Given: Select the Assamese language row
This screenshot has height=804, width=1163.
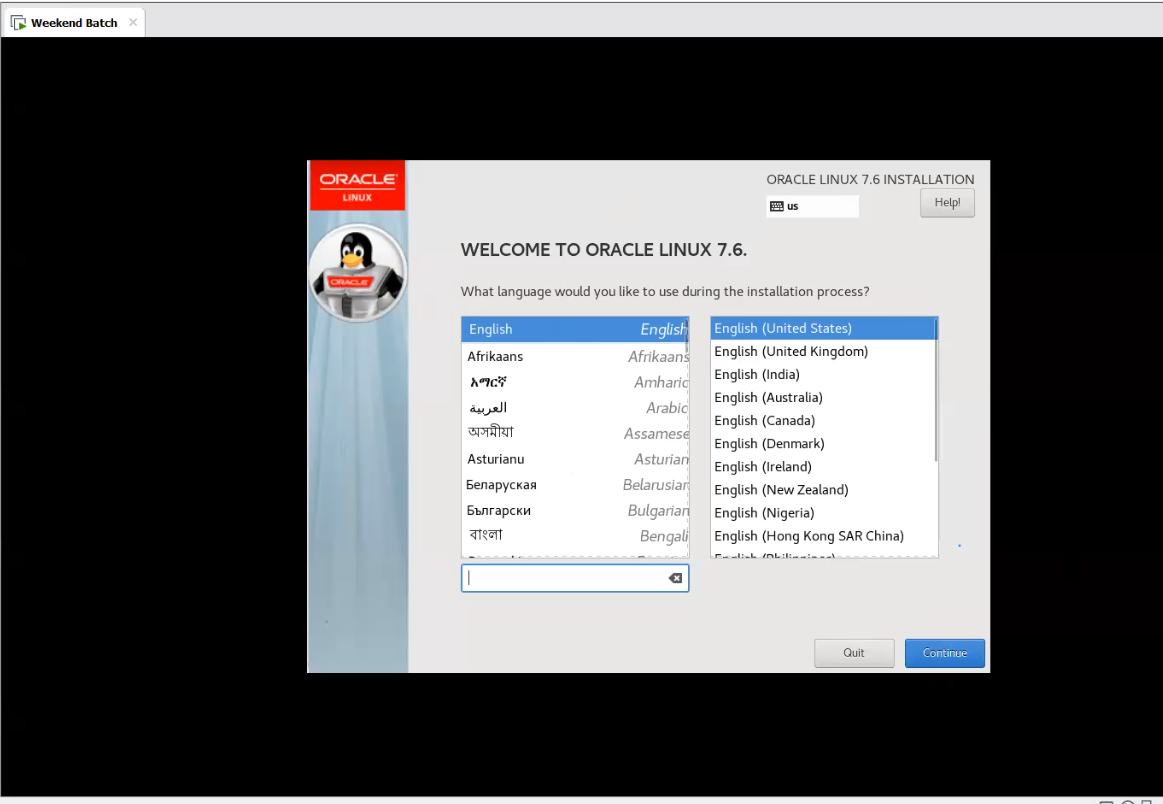Looking at the screenshot, I should (575, 433).
